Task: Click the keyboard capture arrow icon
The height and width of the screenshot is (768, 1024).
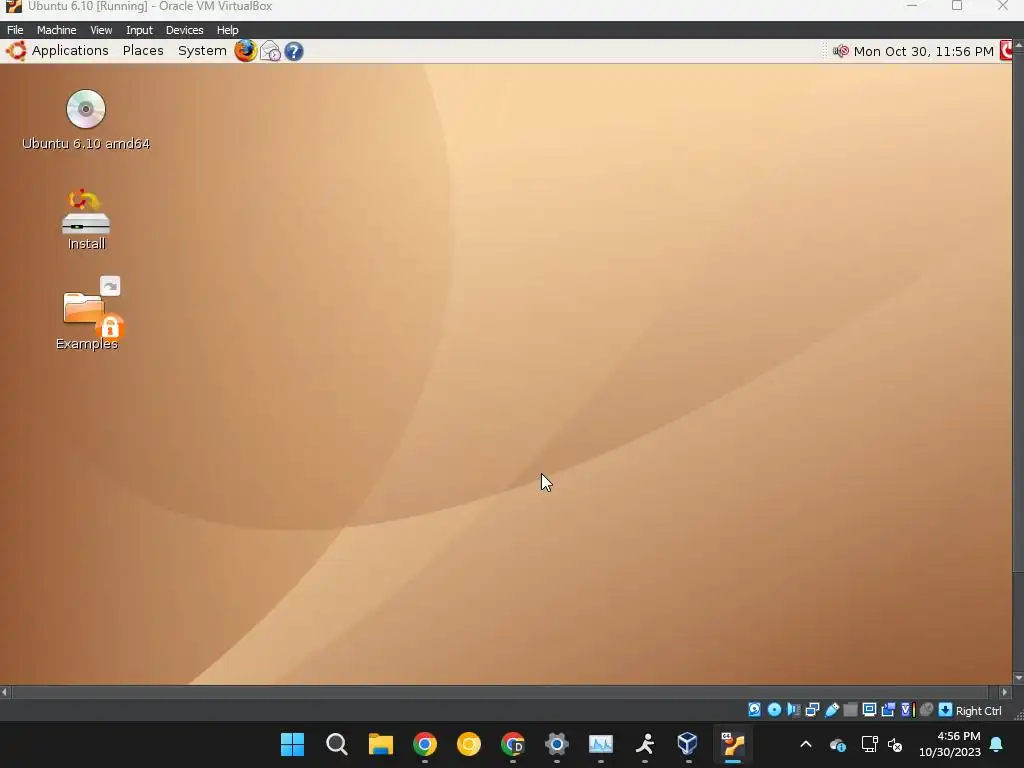Action: click(x=945, y=710)
